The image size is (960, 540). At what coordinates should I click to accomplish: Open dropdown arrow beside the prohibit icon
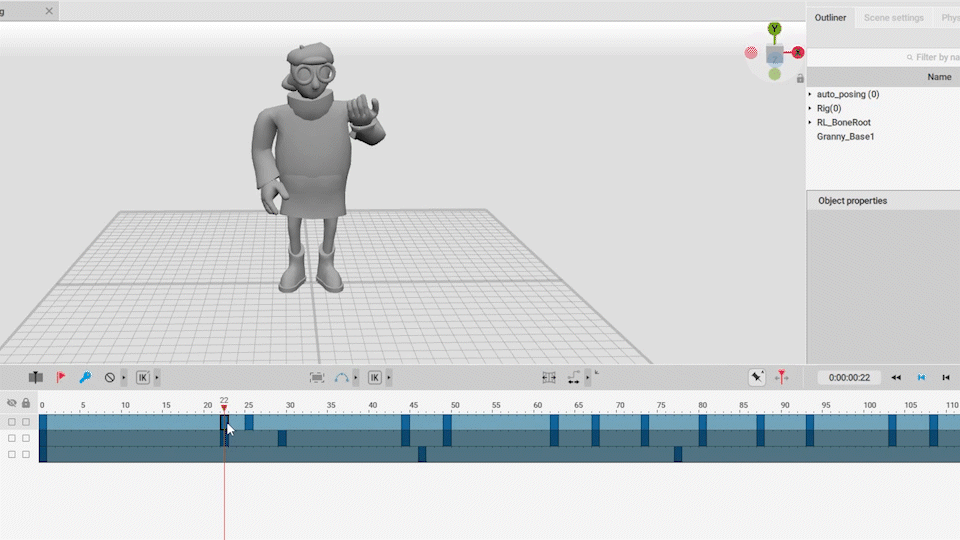click(123, 378)
